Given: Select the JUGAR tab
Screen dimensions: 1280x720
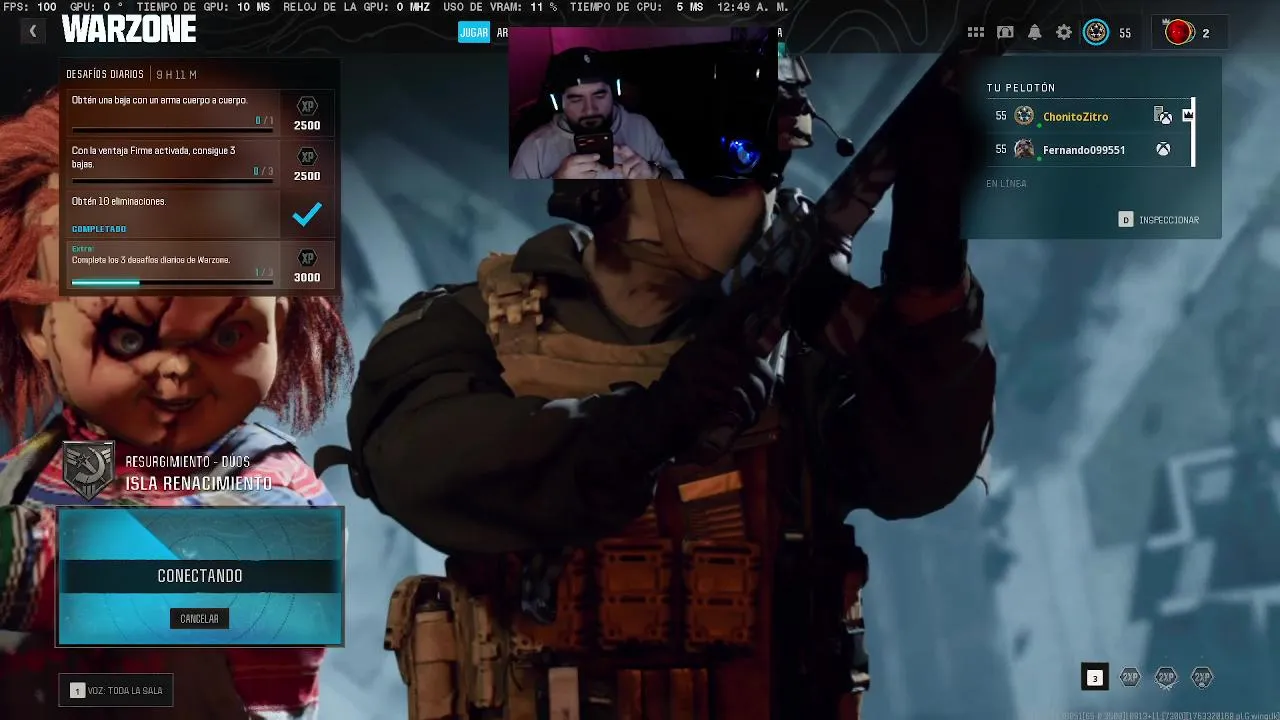Looking at the screenshot, I should (x=473, y=32).
